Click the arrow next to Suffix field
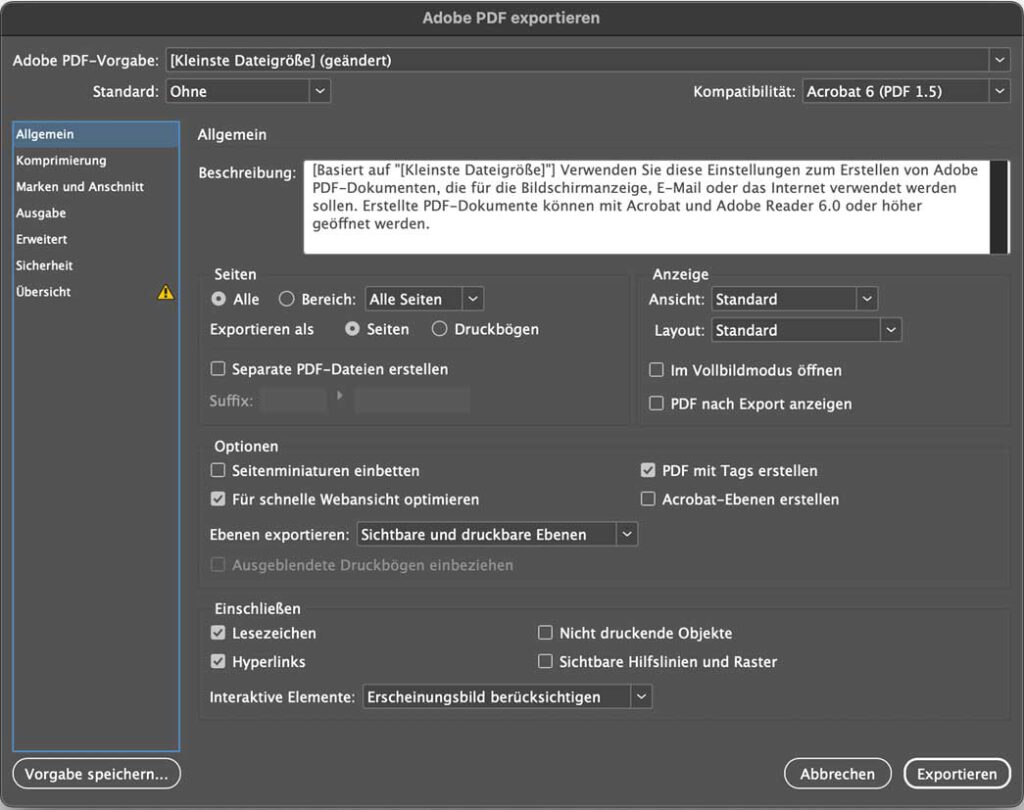The height and width of the screenshot is (810, 1024). pos(339,395)
